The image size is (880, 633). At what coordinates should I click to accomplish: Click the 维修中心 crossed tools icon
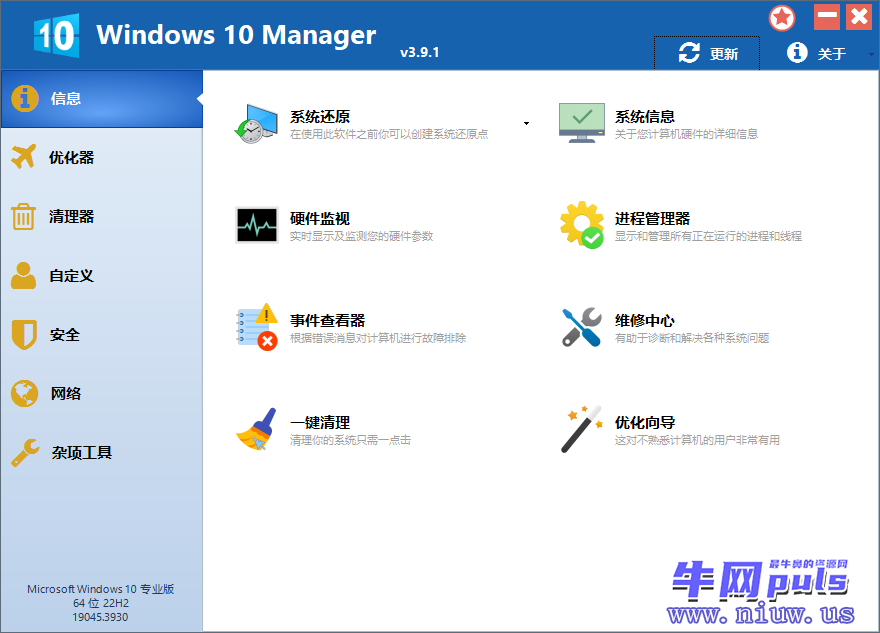(x=582, y=327)
